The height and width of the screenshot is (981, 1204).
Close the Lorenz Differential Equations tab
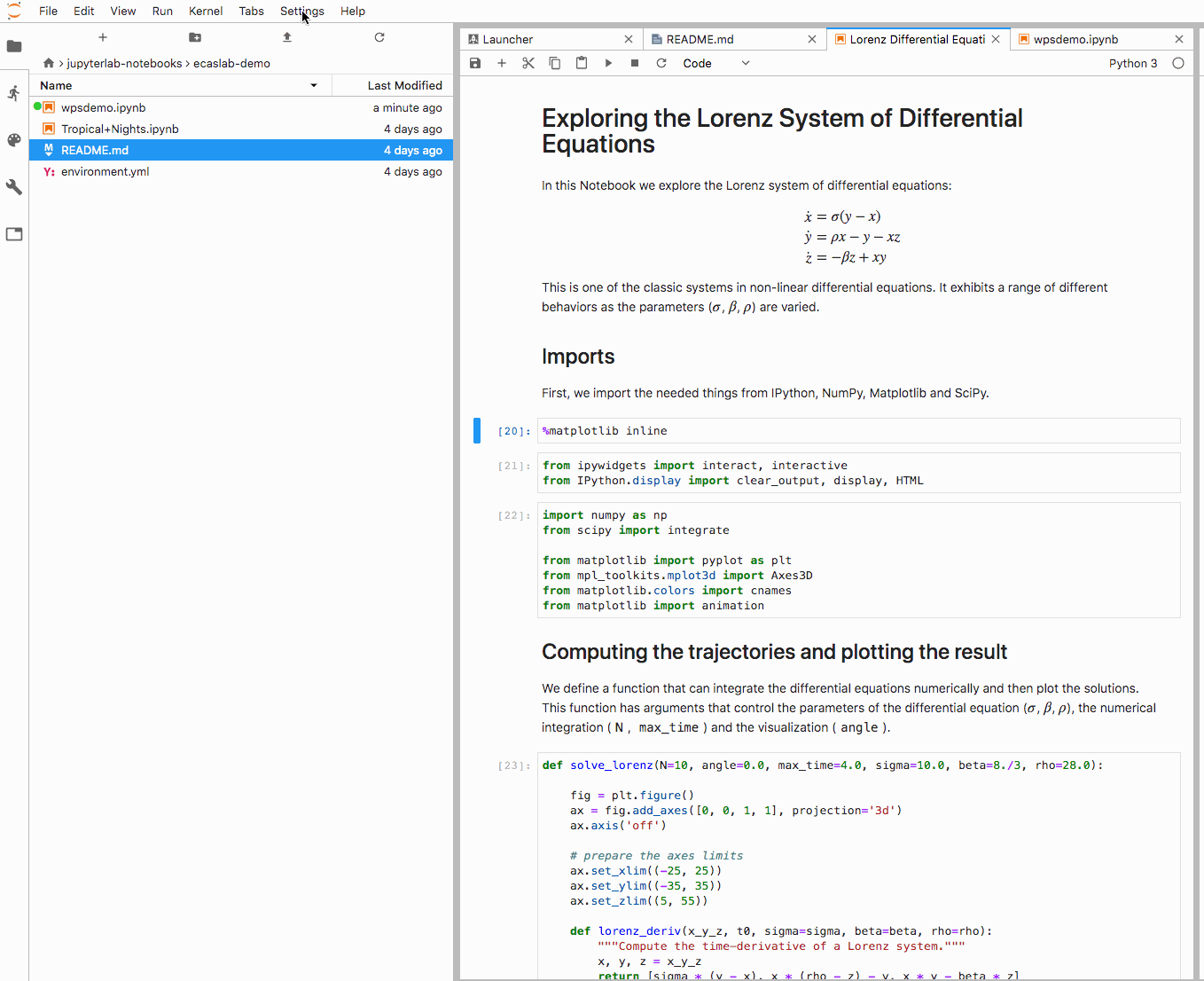pyautogui.click(x=996, y=39)
